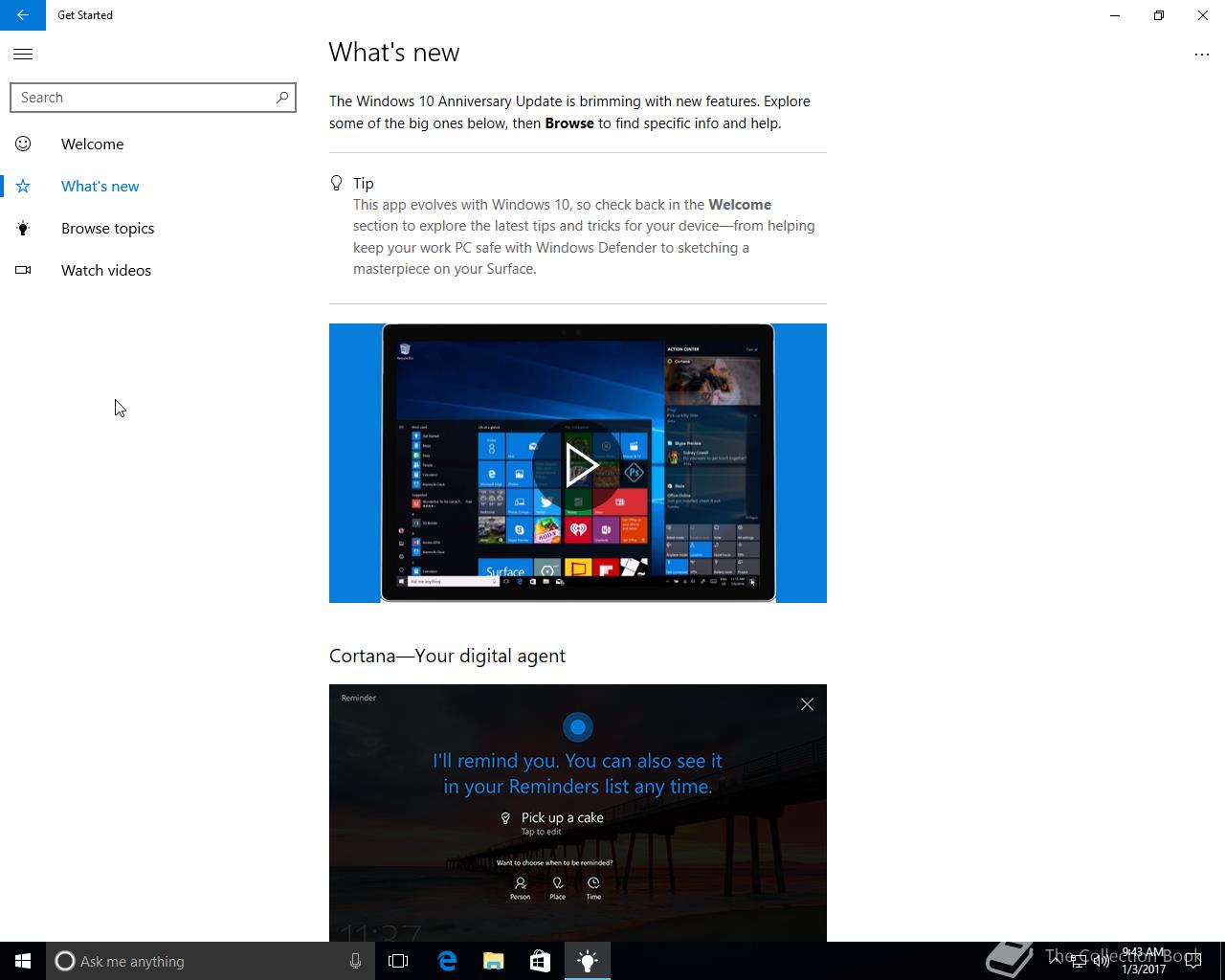Click the Place option in reminder
Image resolution: width=1225 pixels, height=980 pixels.
click(557, 889)
